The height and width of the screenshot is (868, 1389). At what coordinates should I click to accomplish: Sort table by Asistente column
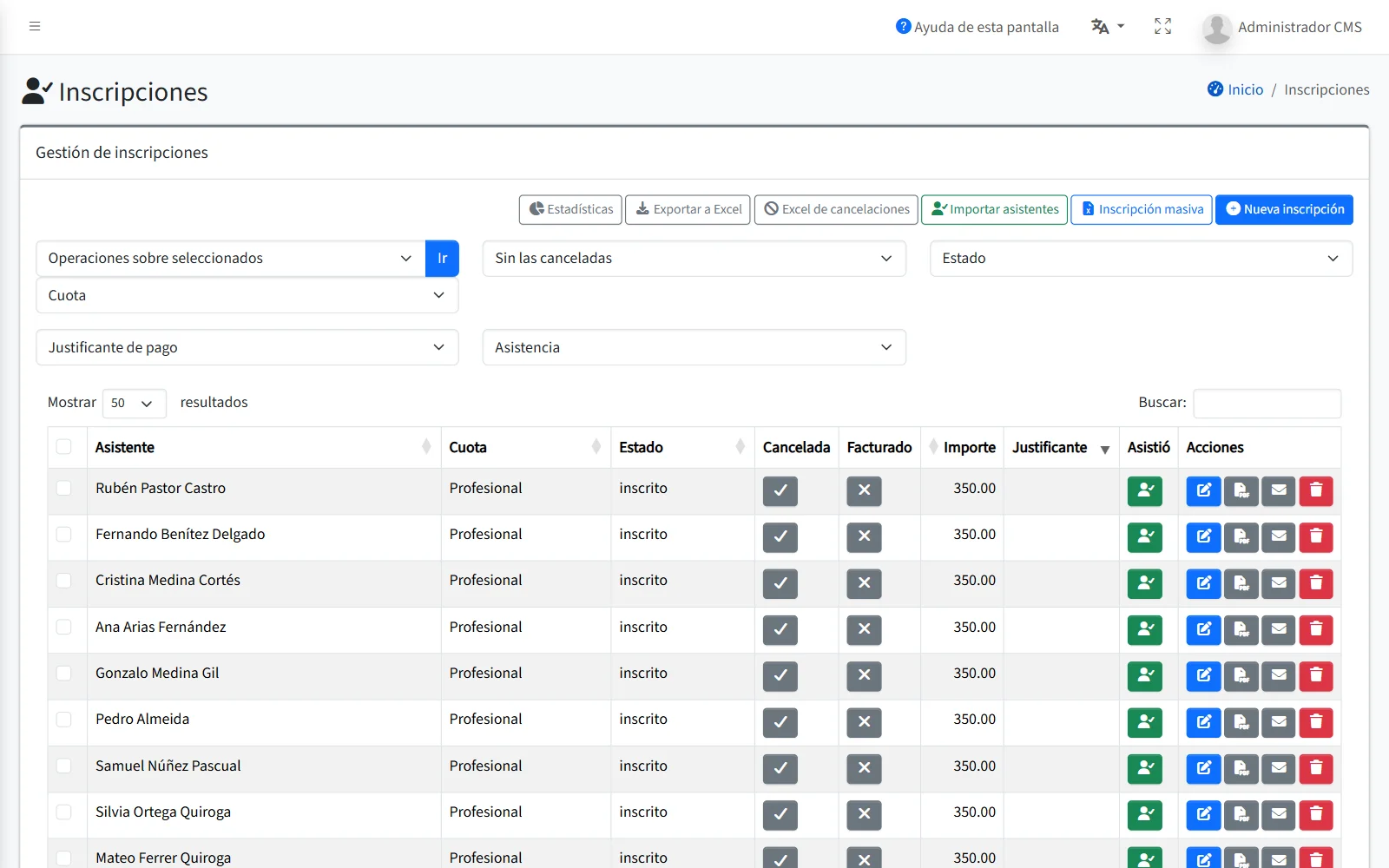click(x=264, y=447)
